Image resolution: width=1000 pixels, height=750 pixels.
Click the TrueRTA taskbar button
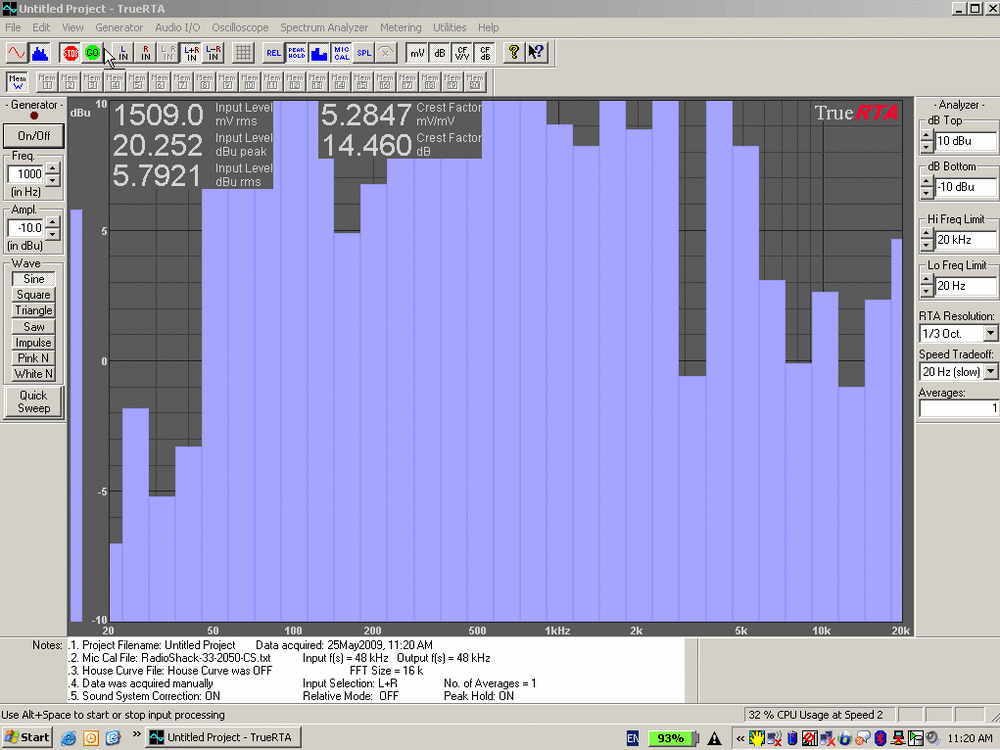(223, 737)
